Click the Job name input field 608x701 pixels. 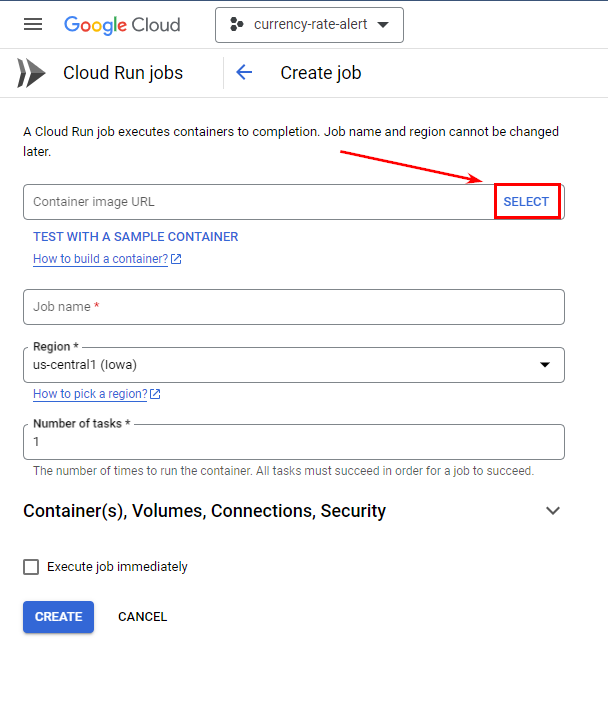[x=294, y=307]
